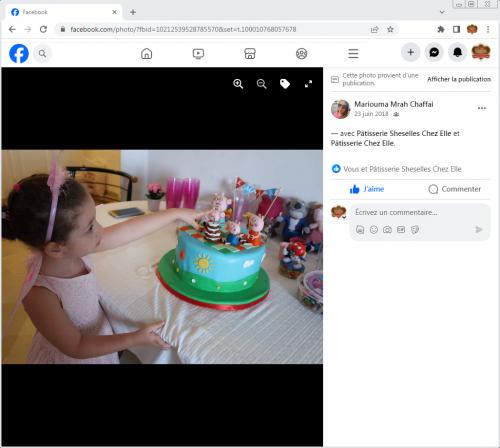
Task: Open a new browser tab
Action: point(133,12)
